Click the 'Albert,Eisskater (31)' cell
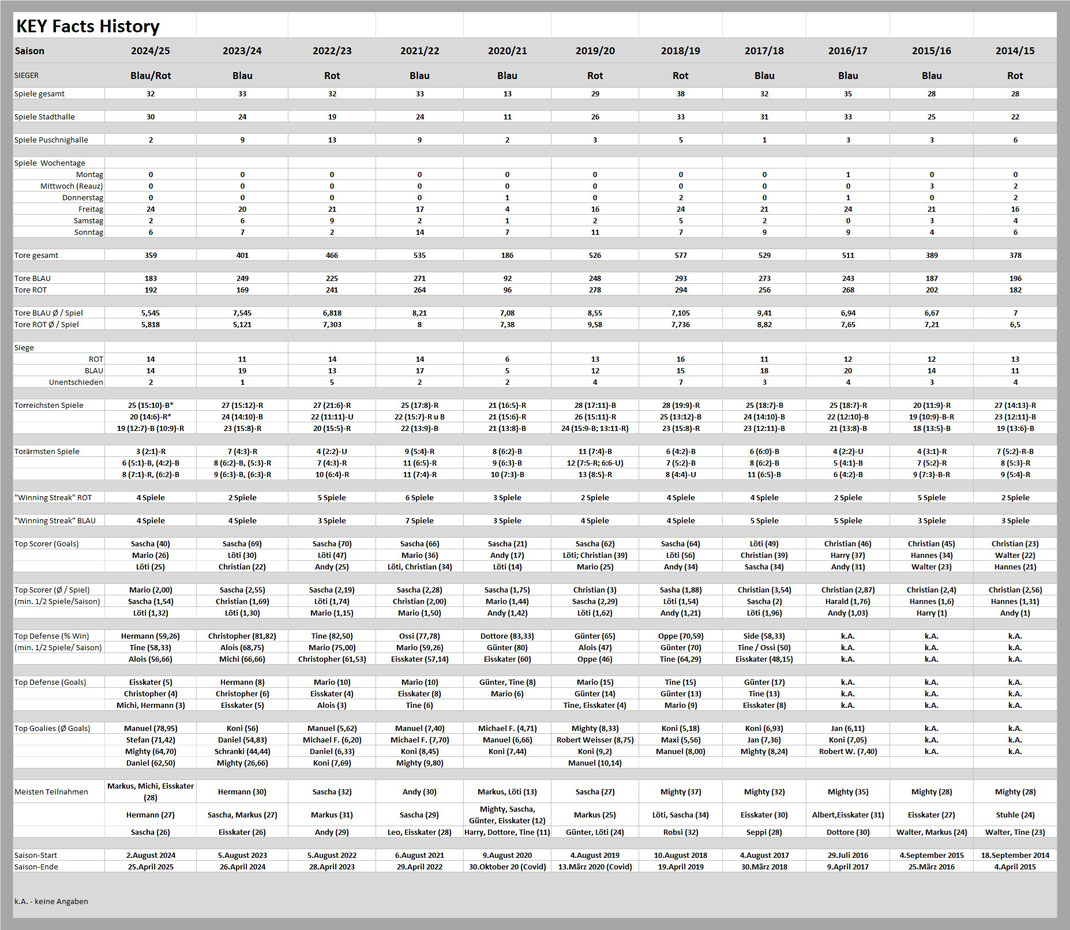Viewport: 1070px width, 930px height. pos(848,815)
